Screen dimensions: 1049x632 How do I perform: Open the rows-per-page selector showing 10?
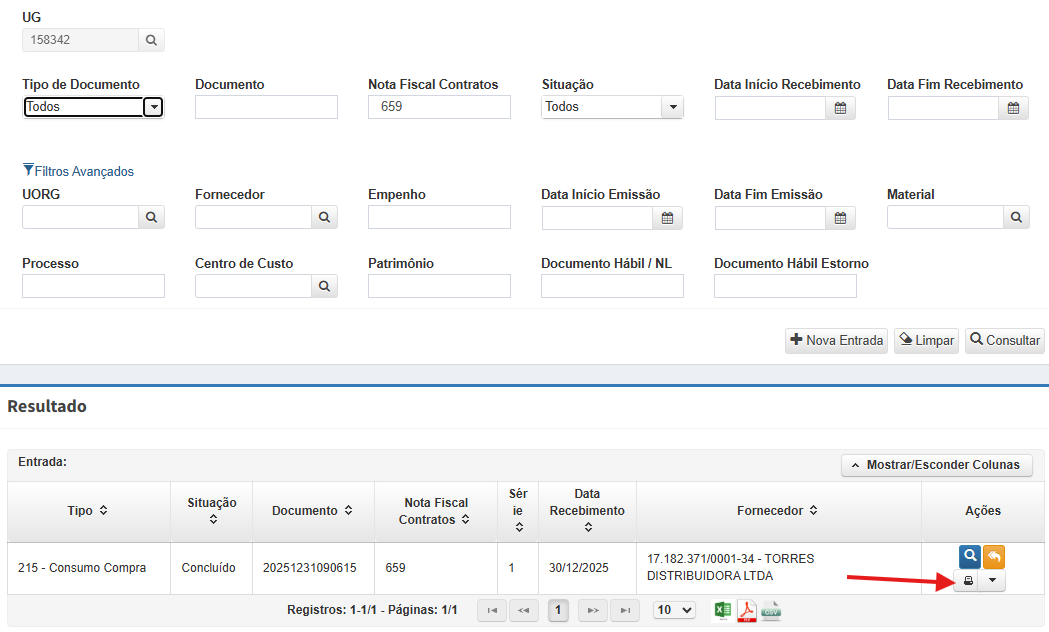pyautogui.click(x=674, y=610)
